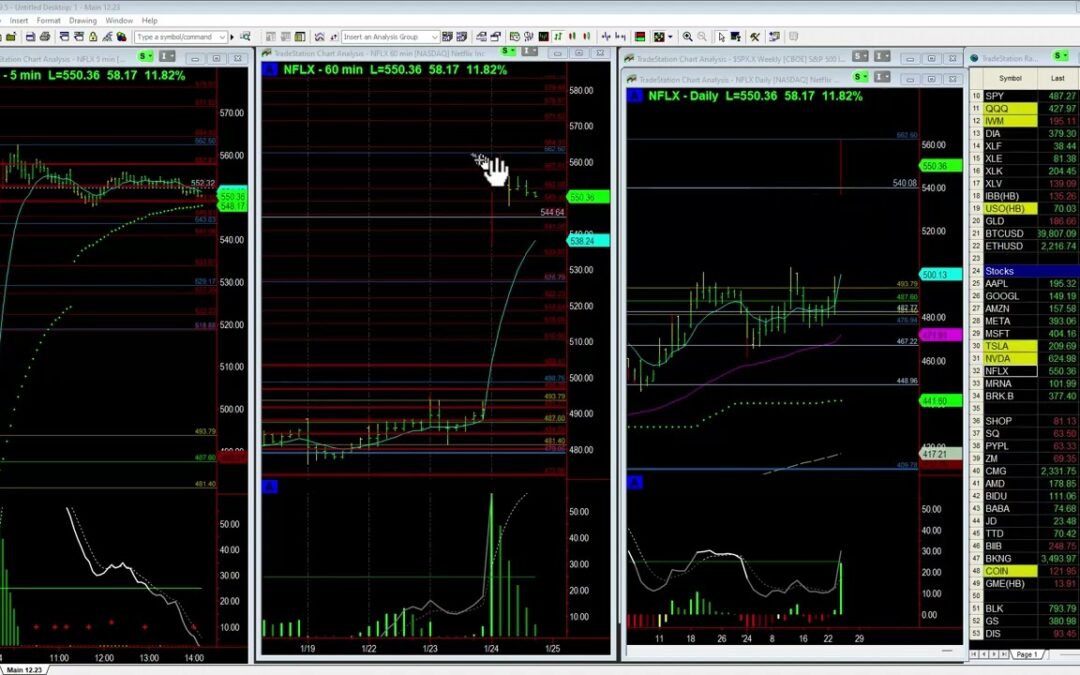Click the red-green market depth toolbar icon
The height and width of the screenshot is (675, 1080).
[640, 37]
